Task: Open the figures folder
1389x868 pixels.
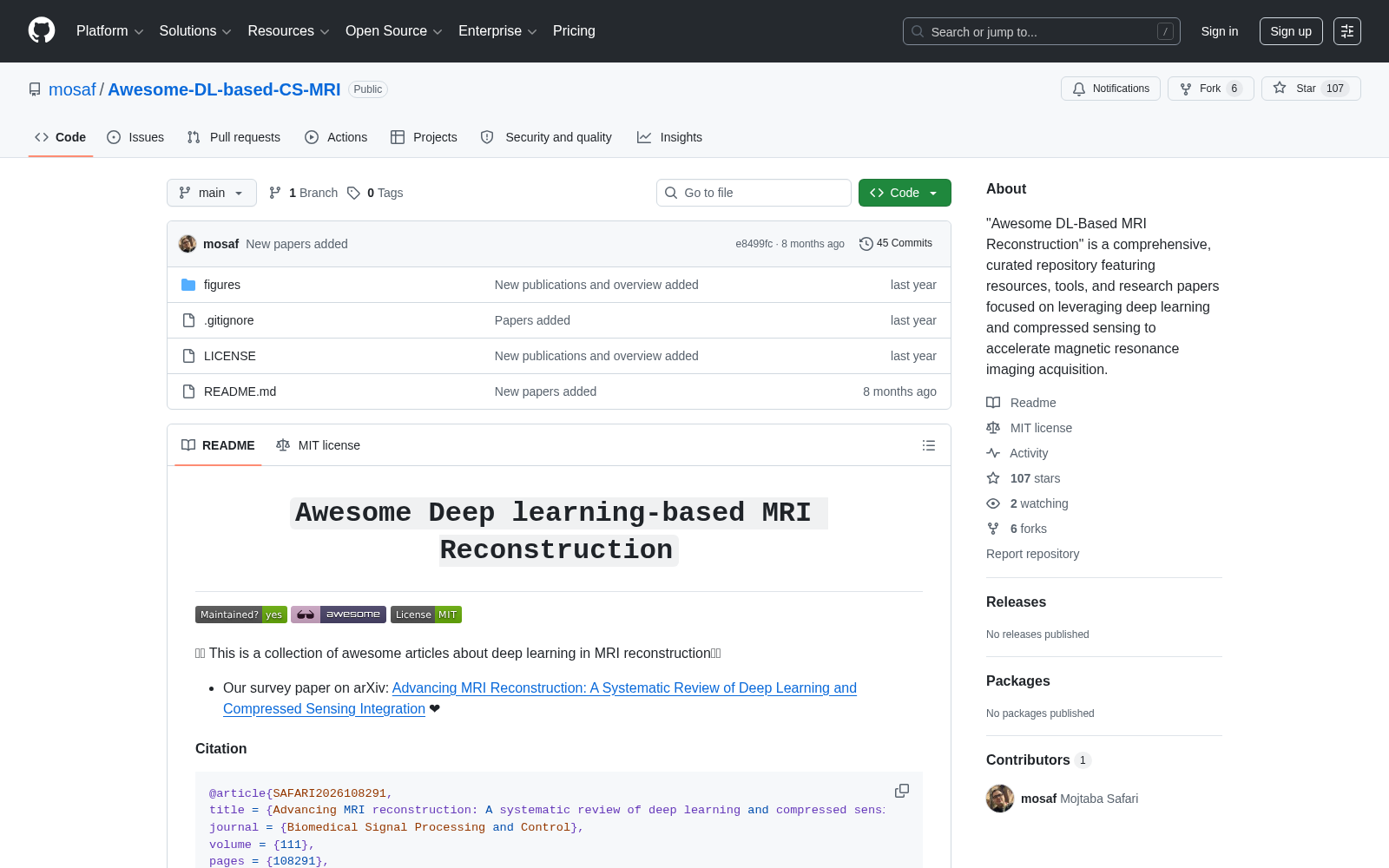Action: [x=222, y=285]
